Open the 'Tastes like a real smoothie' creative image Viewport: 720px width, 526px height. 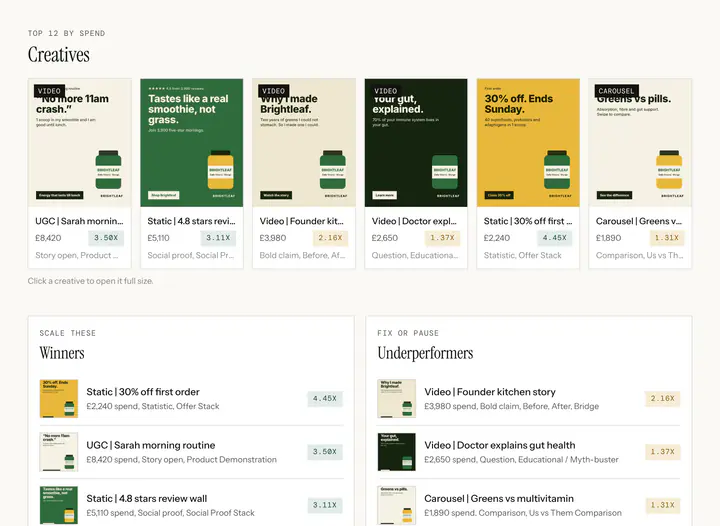(x=191, y=143)
